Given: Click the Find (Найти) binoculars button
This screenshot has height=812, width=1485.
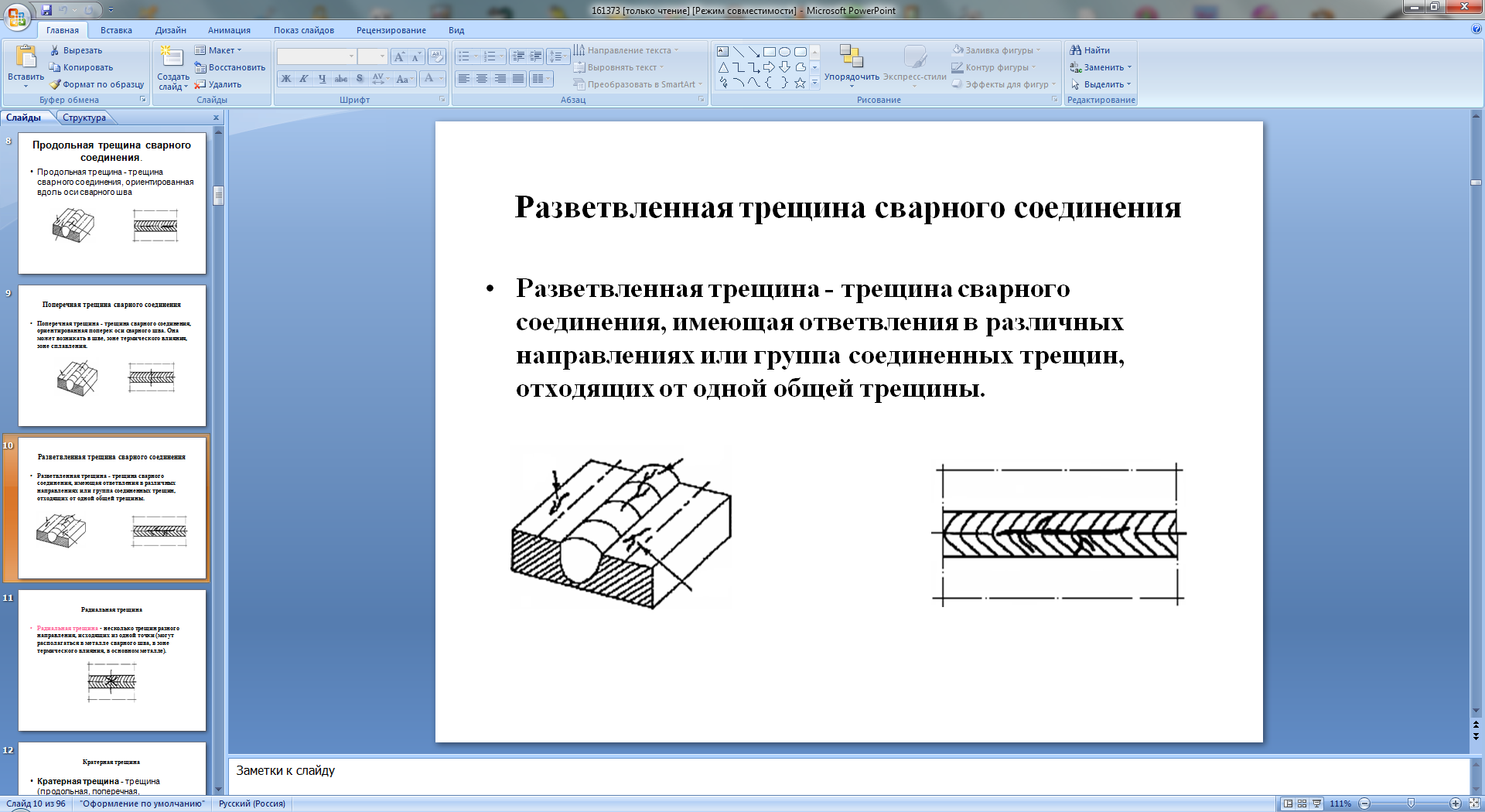Looking at the screenshot, I should coord(1091,50).
